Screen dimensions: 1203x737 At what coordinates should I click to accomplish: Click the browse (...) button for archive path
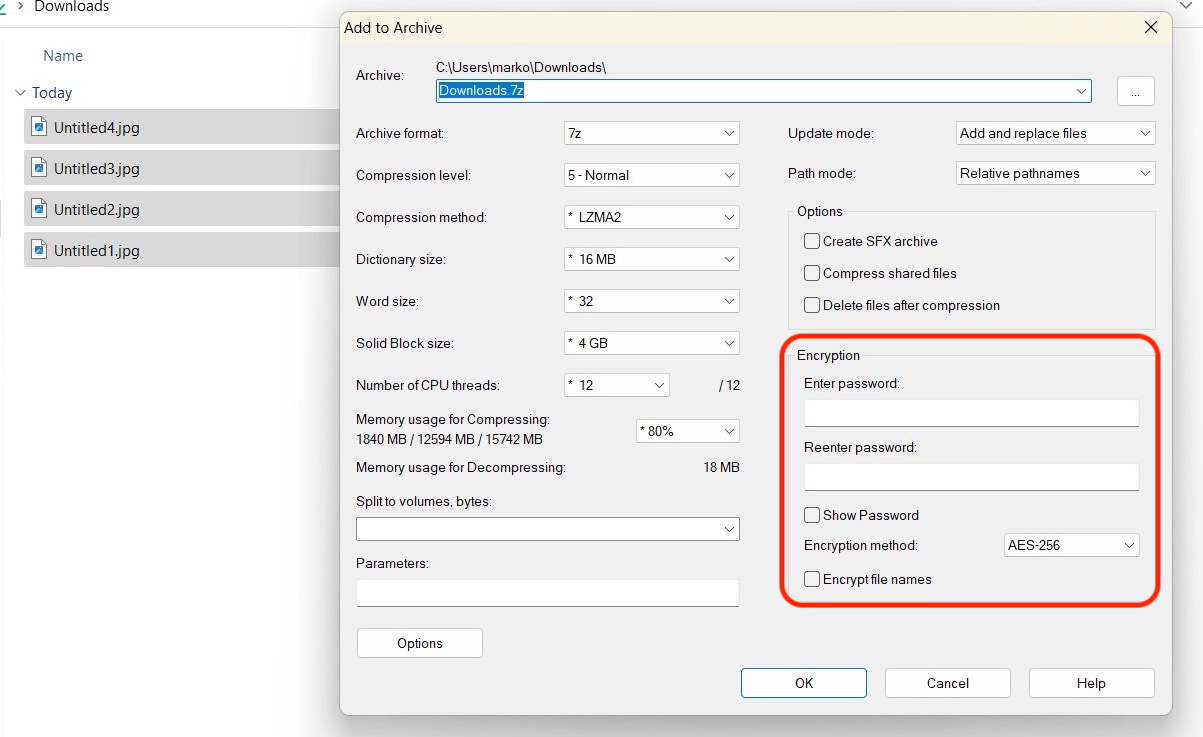[1135, 91]
